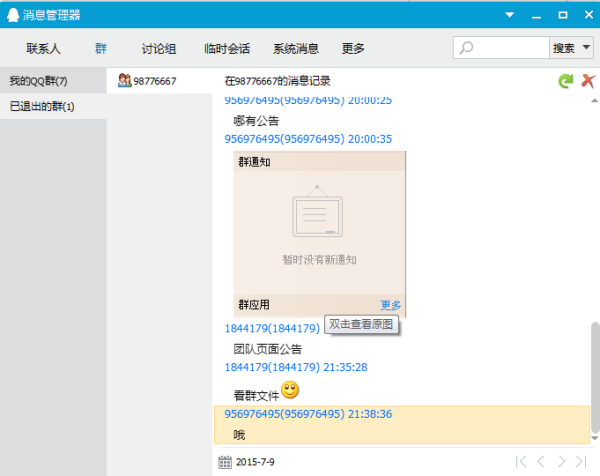
Task: Click sender 956976495 at 20:00:35
Action: [308, 139]
